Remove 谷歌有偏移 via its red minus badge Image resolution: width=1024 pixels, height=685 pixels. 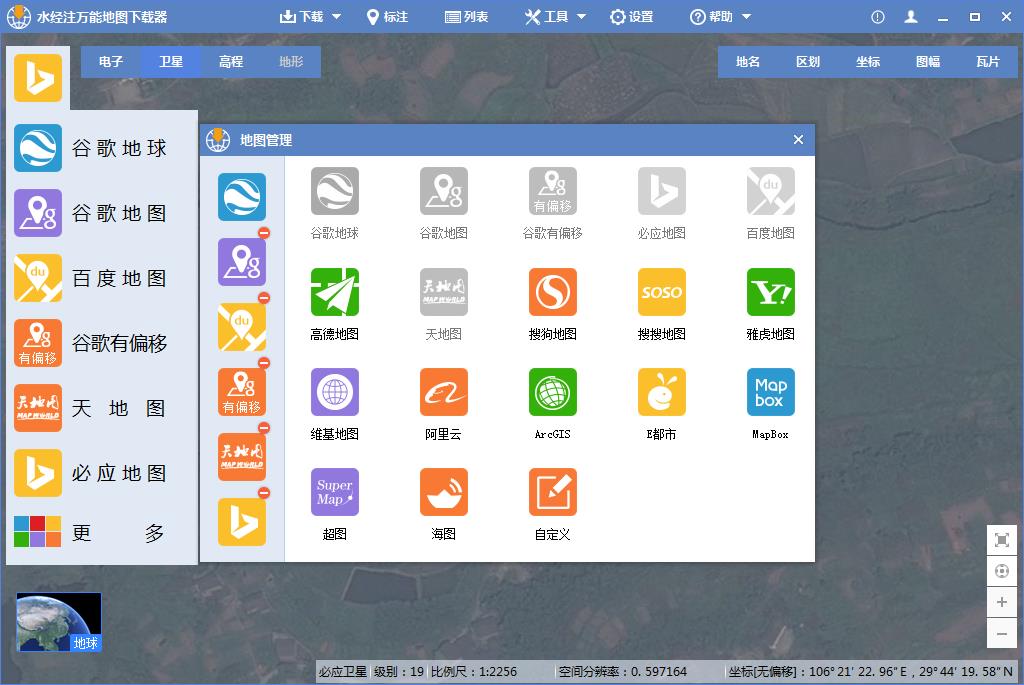point(264,363)
